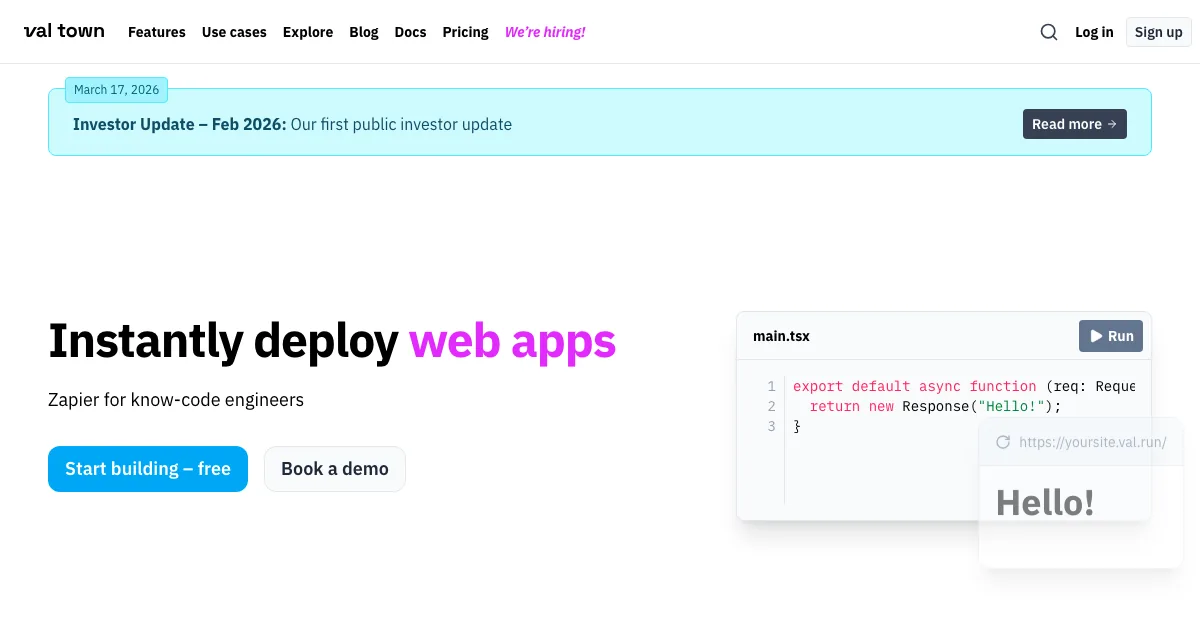Viewport: 1200px width, 630px height.
Task: Click Read more on the investor update
Action: tap(1074, 124)
